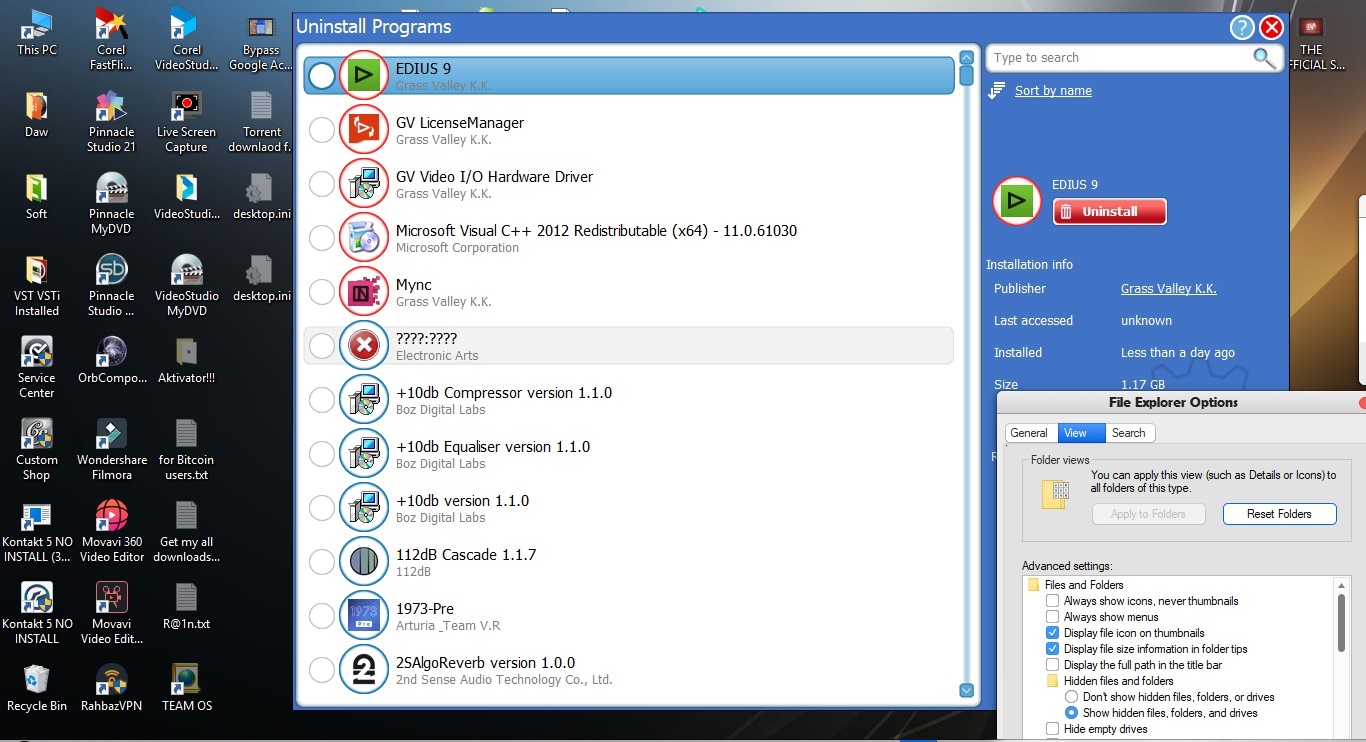This screenshot has width=1366, height=742.
Task: Click the 112dB Cascade 1.1.7 icon
Action: (364, 562)
